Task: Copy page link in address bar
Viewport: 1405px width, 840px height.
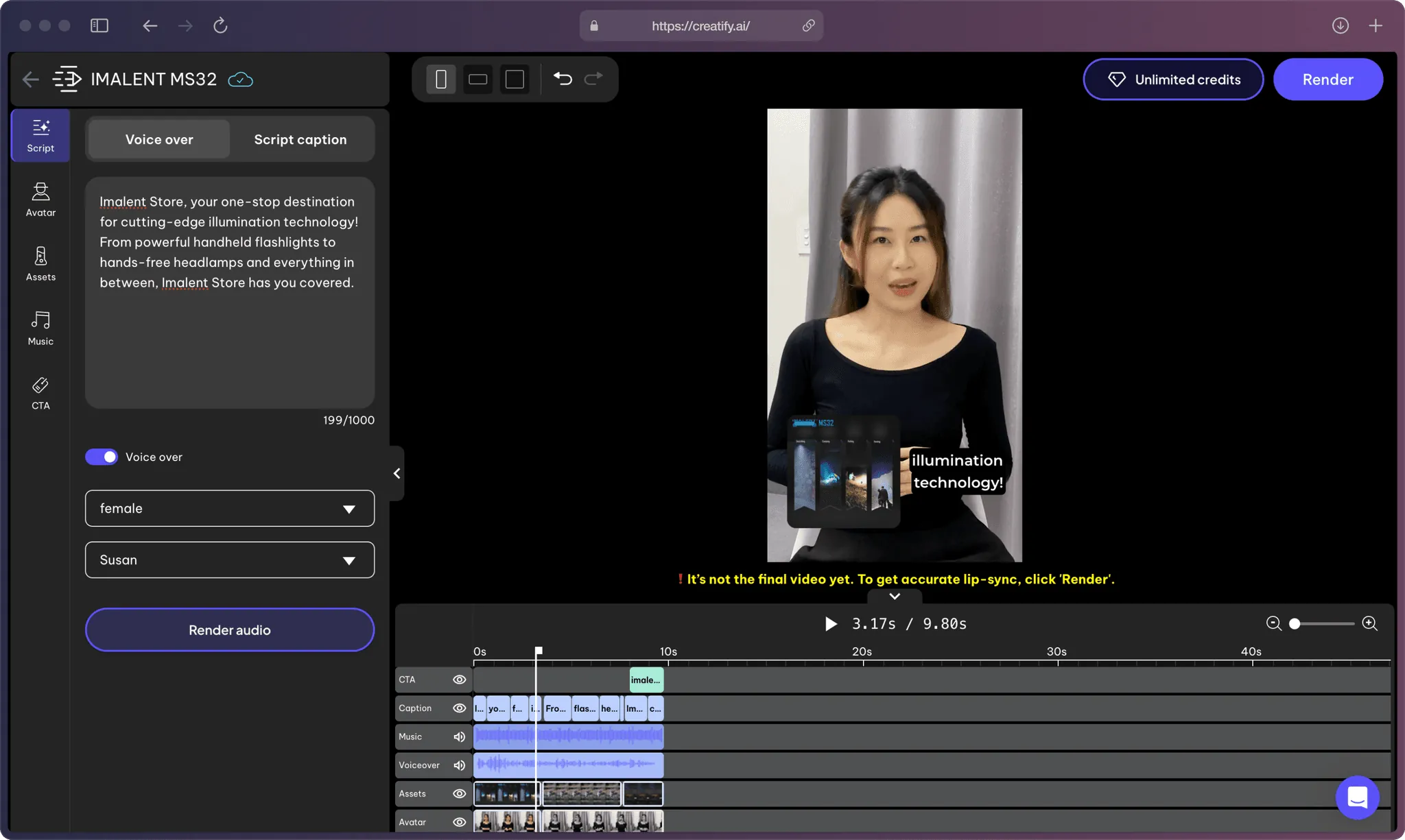Action: coord(809,25)
